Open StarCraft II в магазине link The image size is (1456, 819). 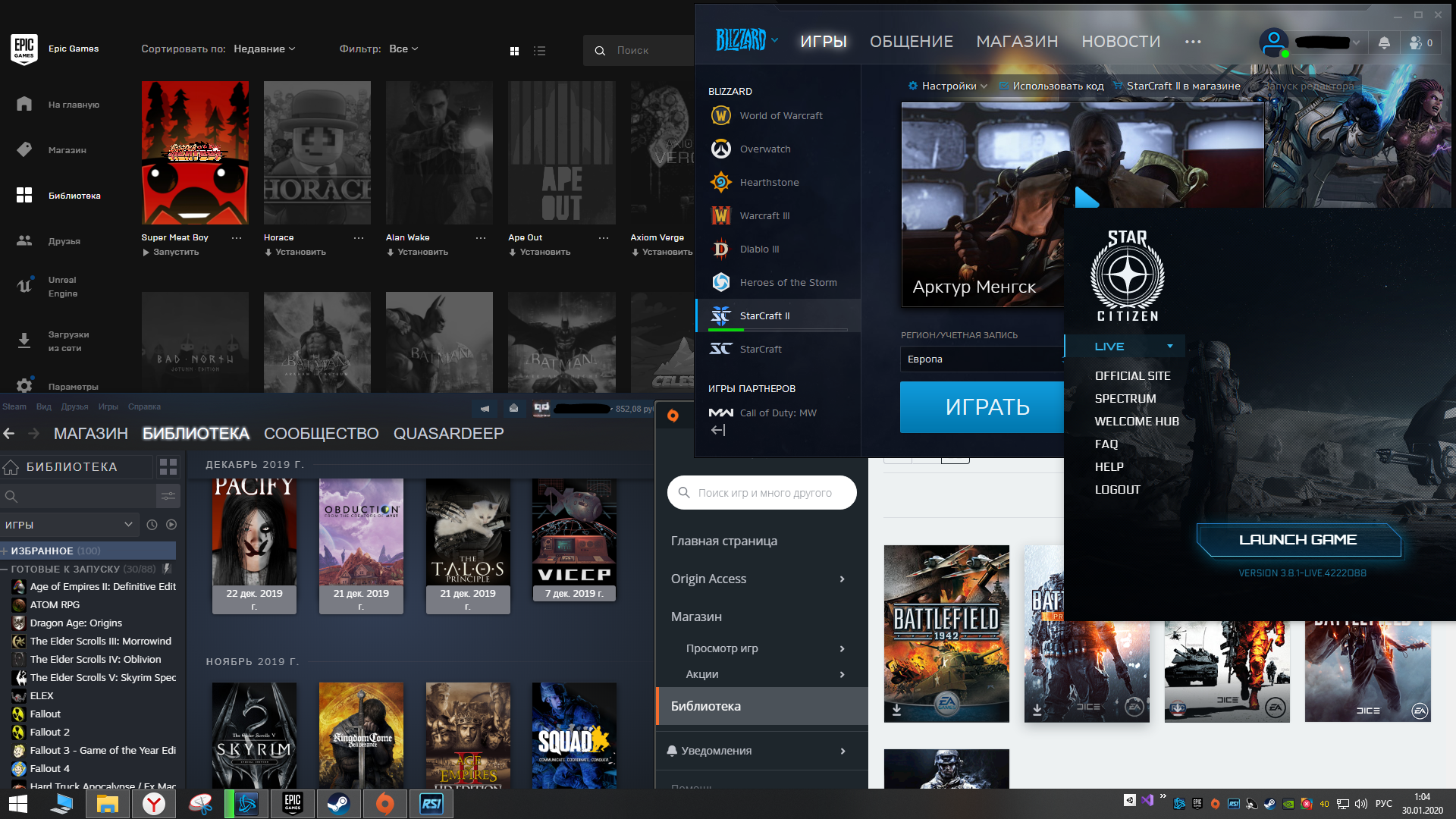tap(1177, 86)
